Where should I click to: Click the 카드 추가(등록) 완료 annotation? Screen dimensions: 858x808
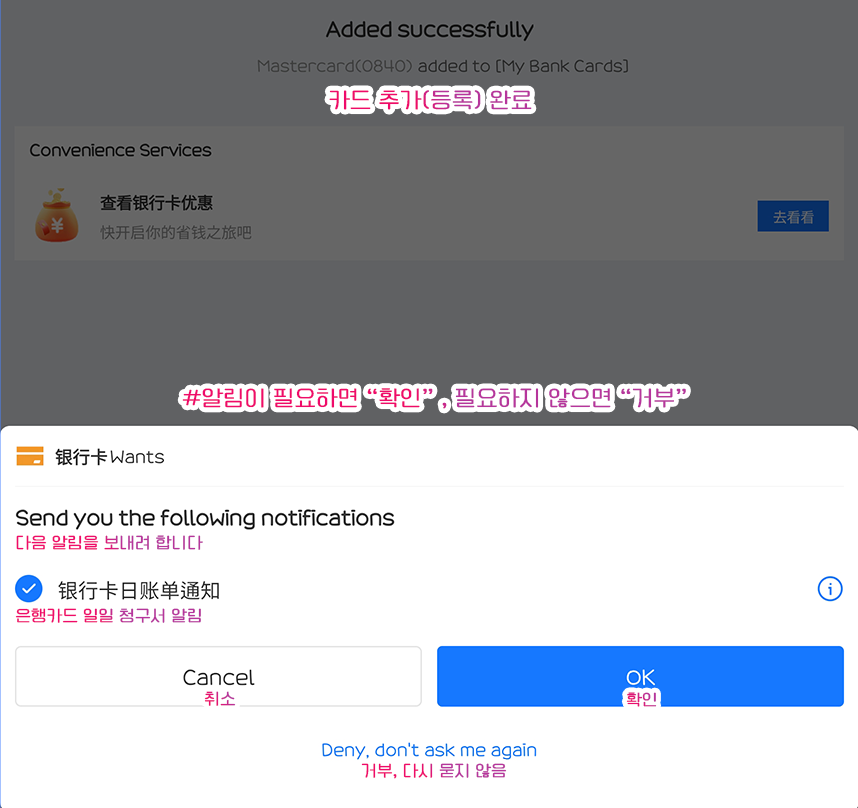point(430,100)
